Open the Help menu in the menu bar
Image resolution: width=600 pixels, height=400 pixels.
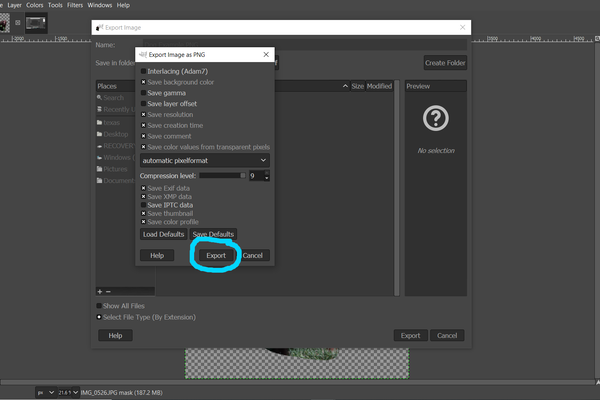[x=123, y=5]
